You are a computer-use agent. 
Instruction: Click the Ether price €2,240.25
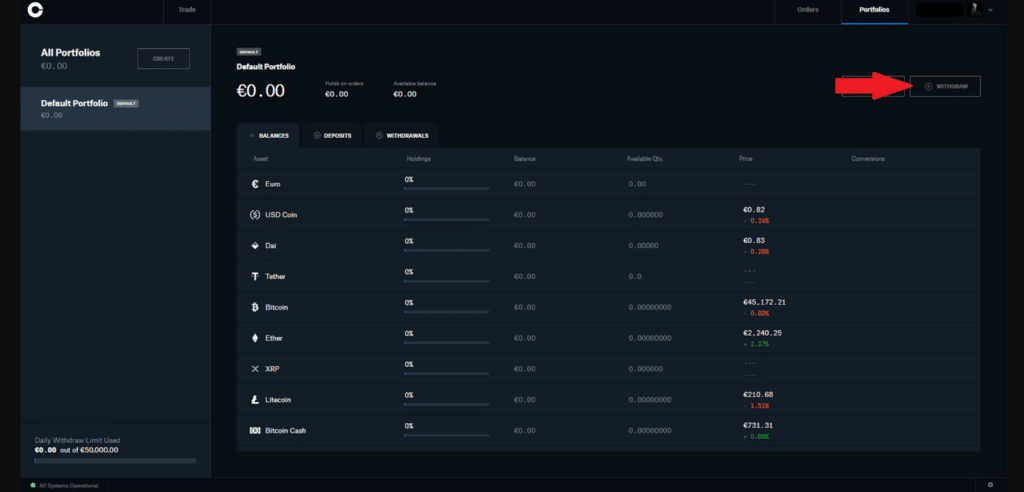762,333
